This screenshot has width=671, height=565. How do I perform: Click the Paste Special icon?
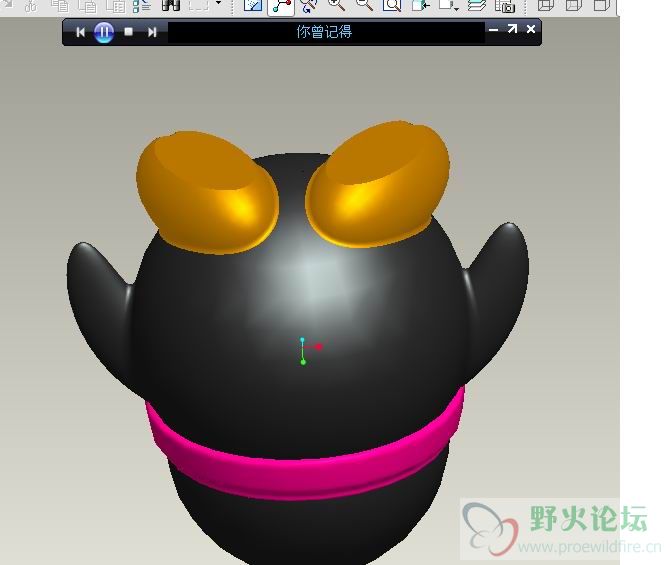click(115, 6)
